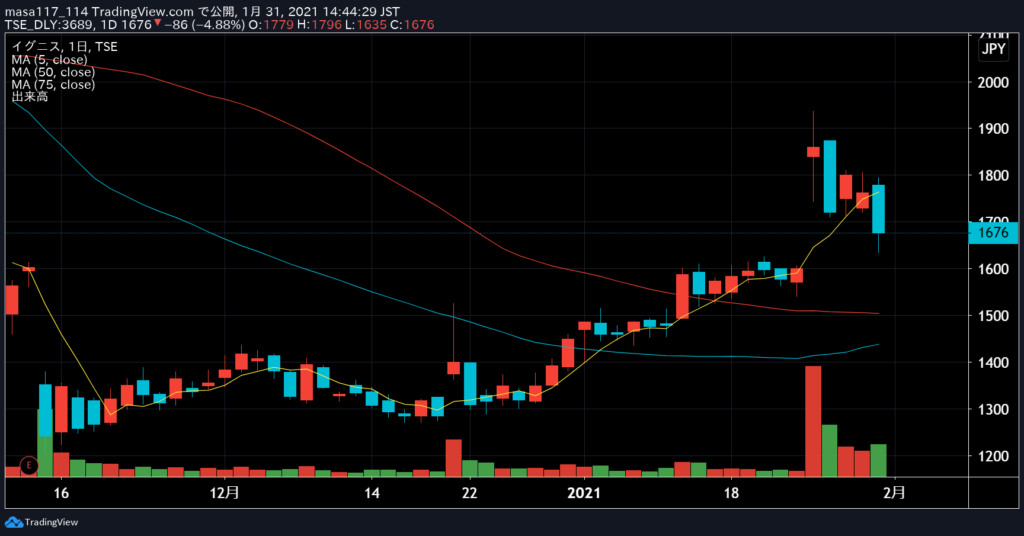
Task: Click the JPY currency label
Action: 993,49
